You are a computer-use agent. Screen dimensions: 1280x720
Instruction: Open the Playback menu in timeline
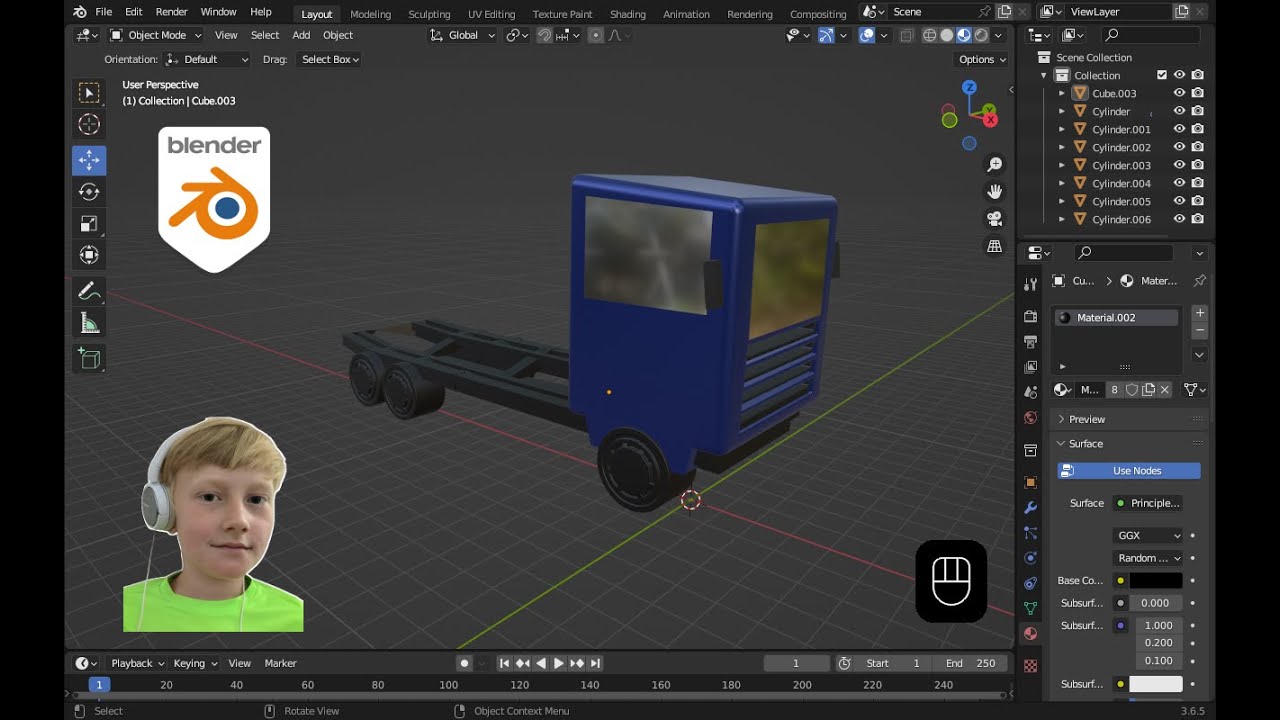[137, 663]
